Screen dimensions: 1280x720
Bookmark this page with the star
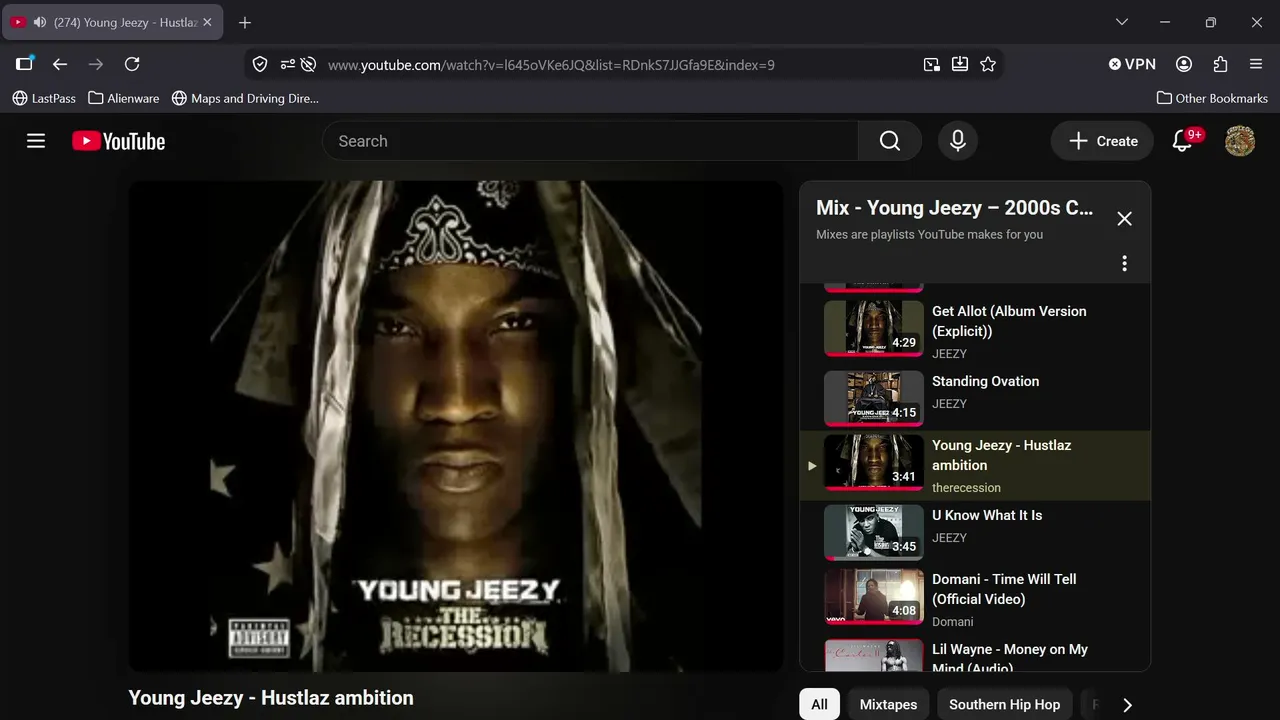point(988,64)
